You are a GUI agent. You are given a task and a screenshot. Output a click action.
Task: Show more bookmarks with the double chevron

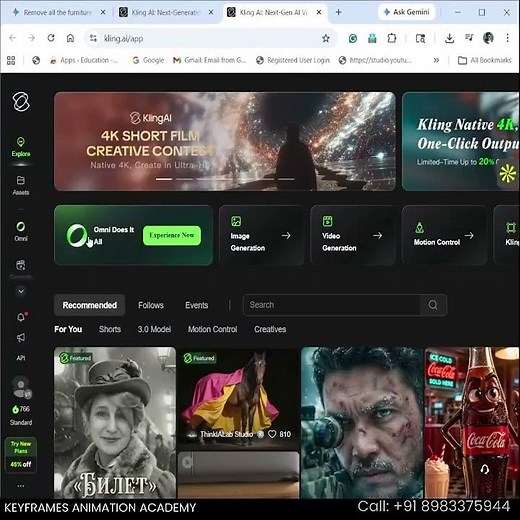pos(436,60)
